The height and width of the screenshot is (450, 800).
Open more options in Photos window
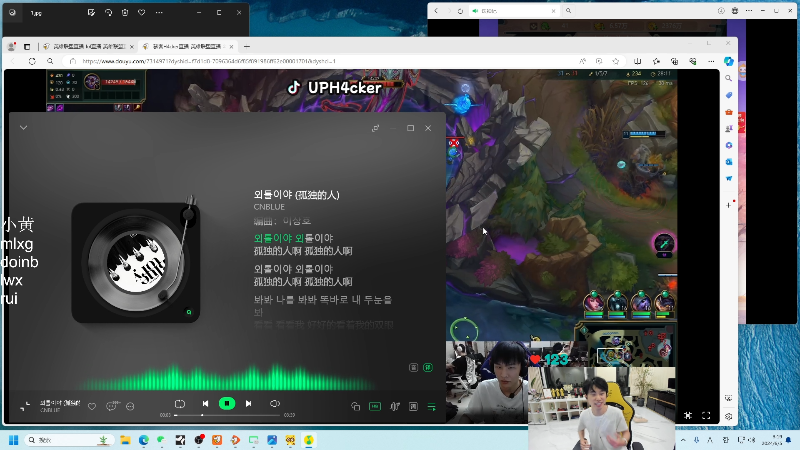pyautogui.click(x=159, y=13)
